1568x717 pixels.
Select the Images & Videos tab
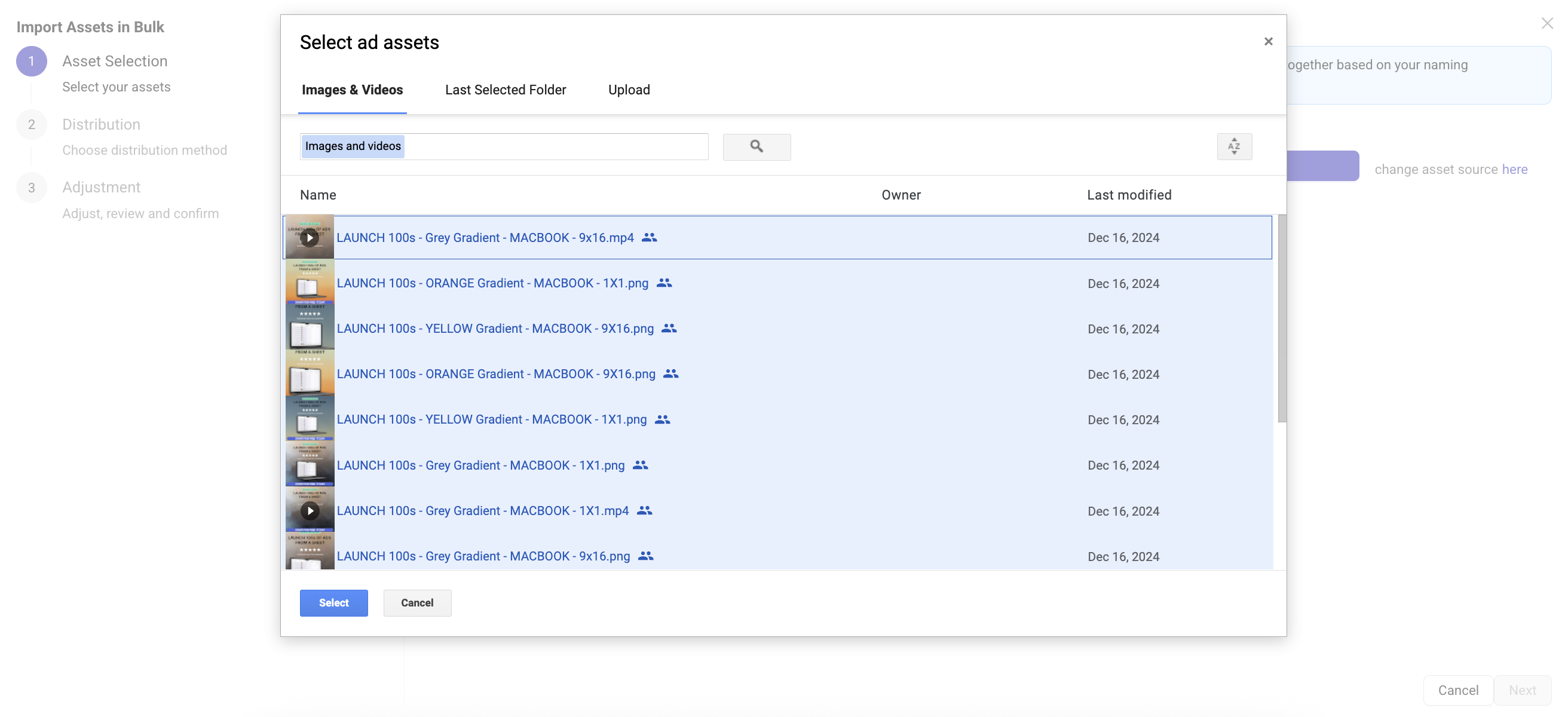pos(352,90)
